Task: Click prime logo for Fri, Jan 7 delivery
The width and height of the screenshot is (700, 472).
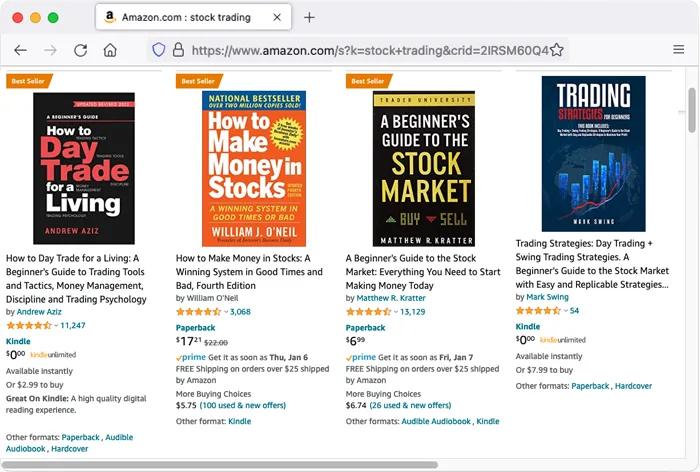Action: 361,357
